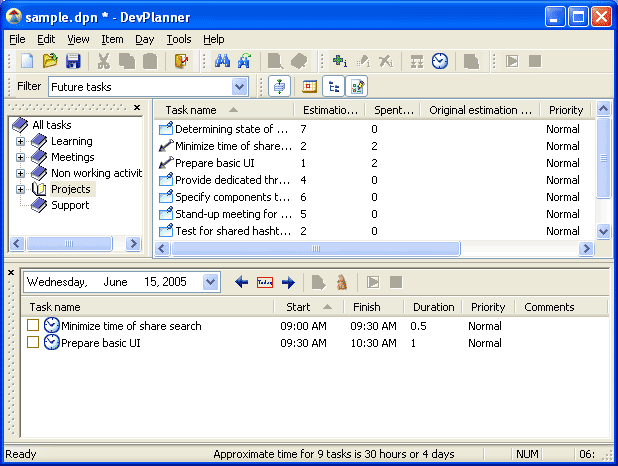The image size is (618, 466).
Task: Sort by Original estimation column header
Action: coord(480,110)
